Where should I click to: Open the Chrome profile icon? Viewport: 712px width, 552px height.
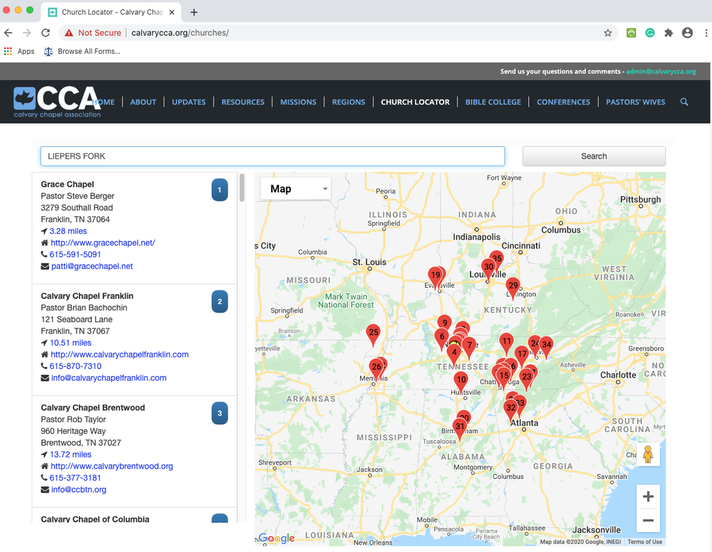687,33
